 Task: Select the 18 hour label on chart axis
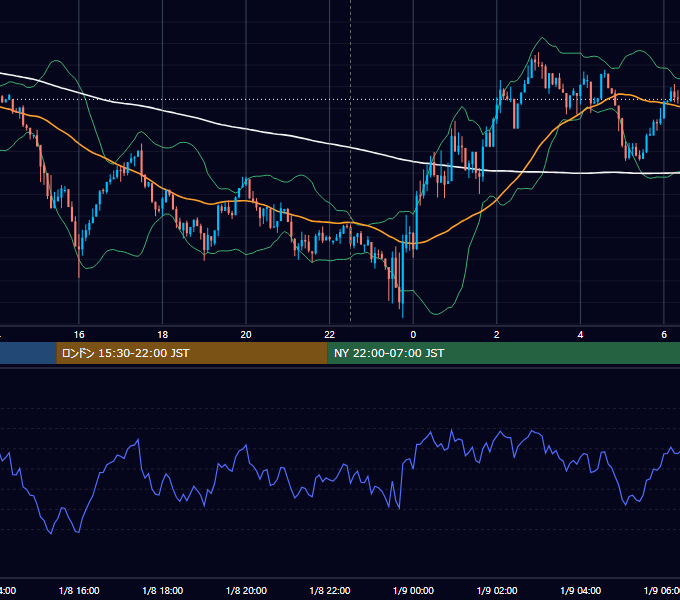point(162,335)
